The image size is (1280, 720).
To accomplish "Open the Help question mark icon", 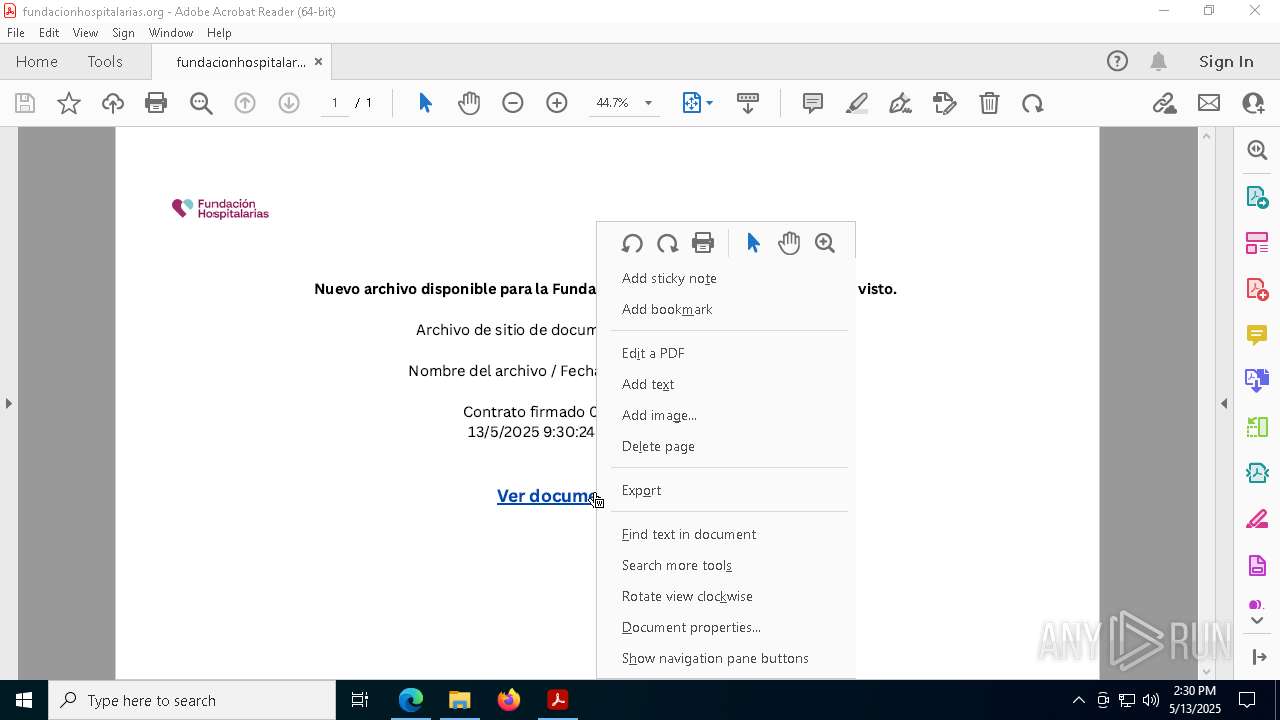I will pyautogui.click(x=1117, y=62).
